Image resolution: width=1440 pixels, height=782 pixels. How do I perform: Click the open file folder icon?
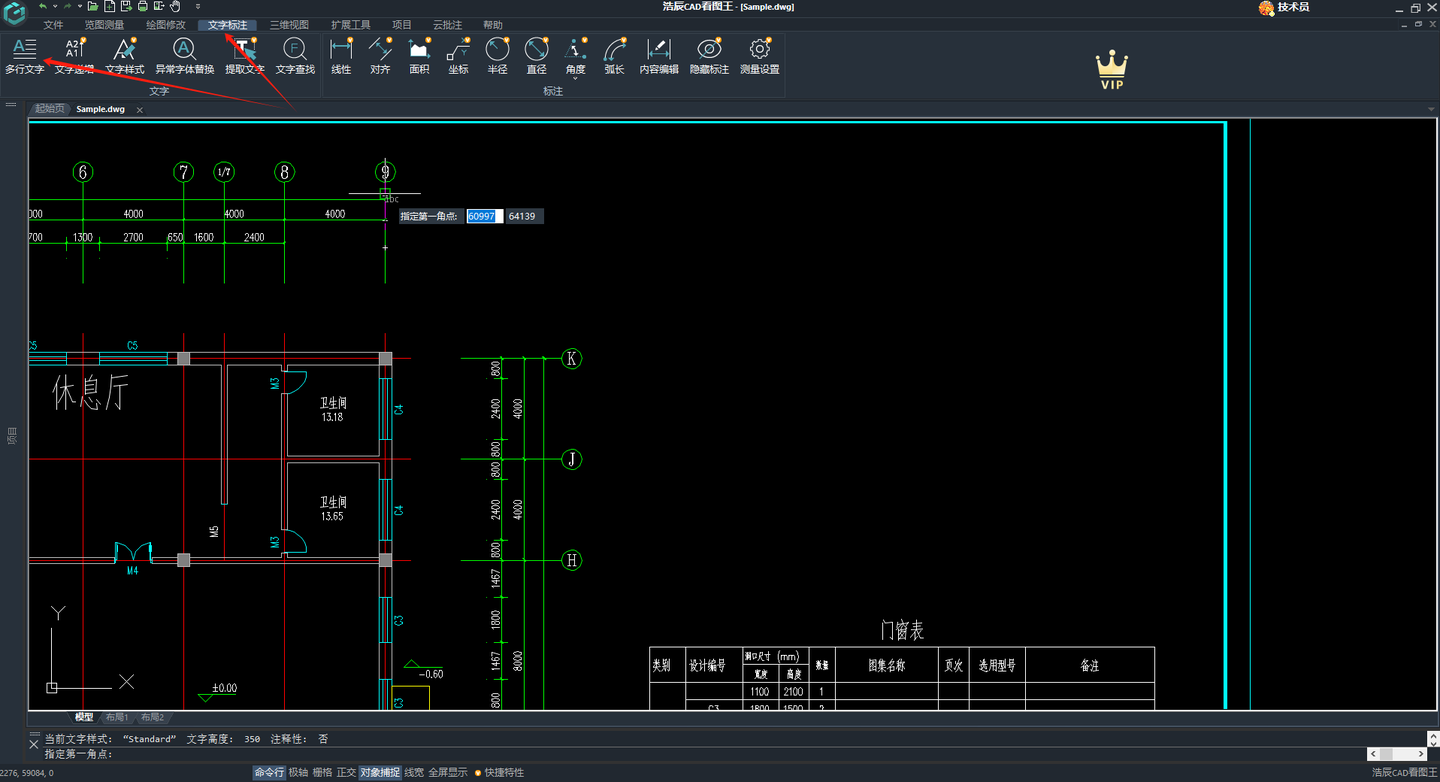93,6
